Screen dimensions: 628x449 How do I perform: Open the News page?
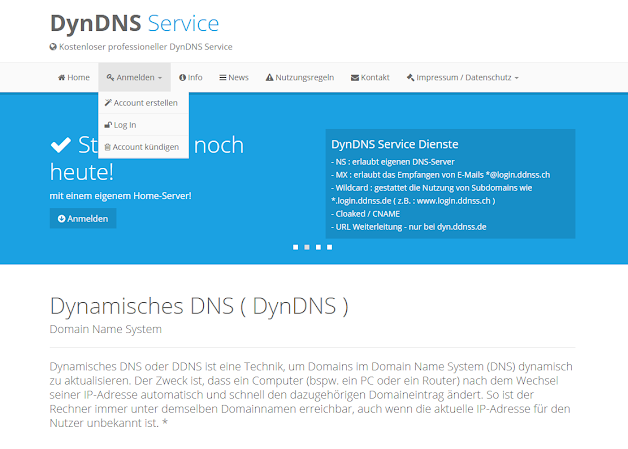(x=234, y=77)
